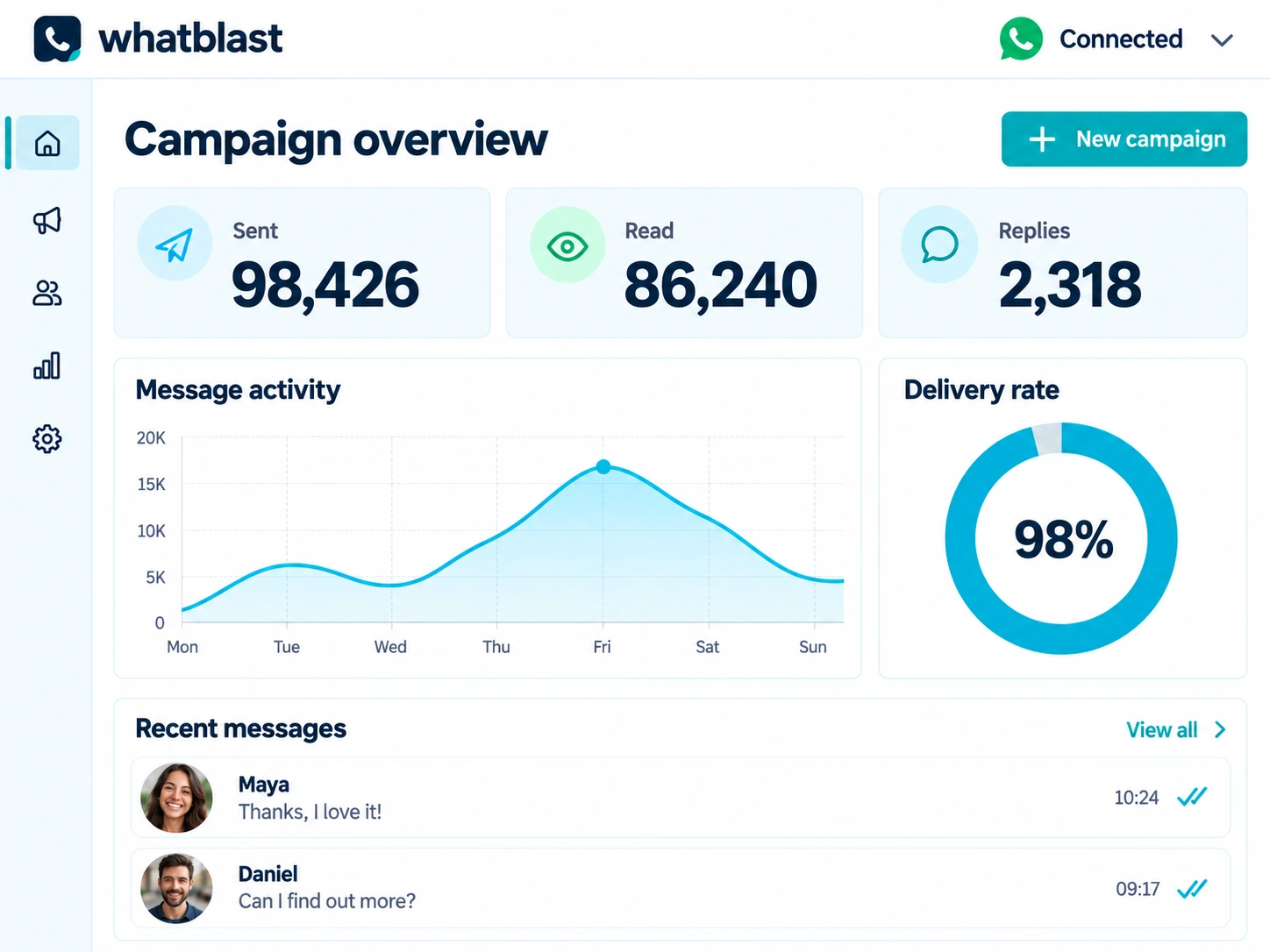Image resolution: width=1270 pixels, height=952 pixels.
Task: Click the whatblast phone logo icon
Action: (57, 39)
